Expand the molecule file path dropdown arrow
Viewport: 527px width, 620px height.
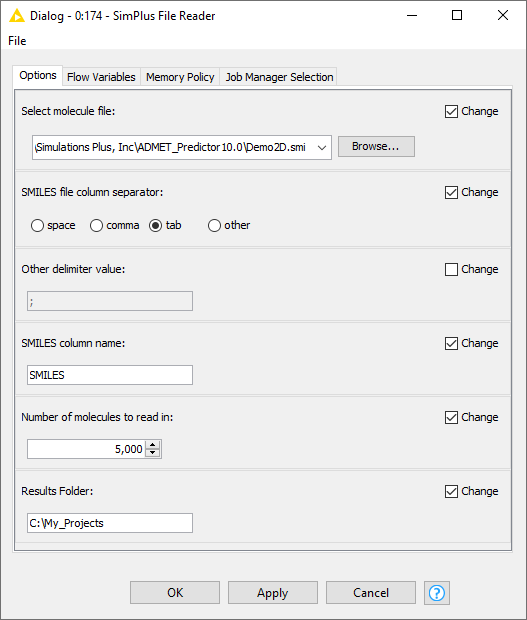click(x=322, y=147)
